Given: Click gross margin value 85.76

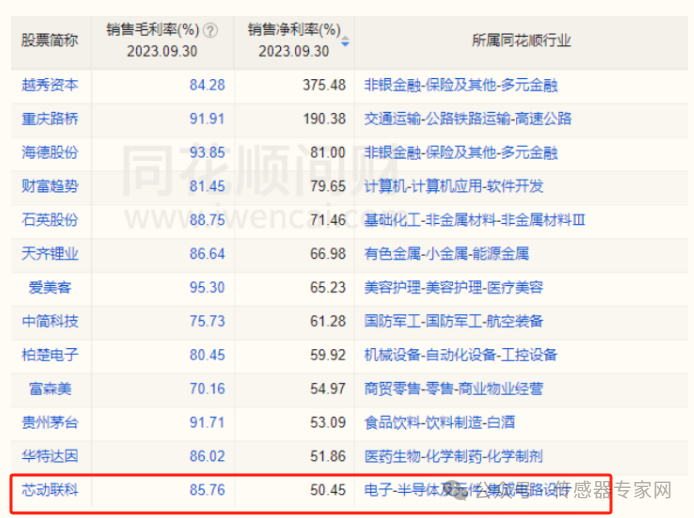Looking at the screenshot, I should (x=207, y=490).
